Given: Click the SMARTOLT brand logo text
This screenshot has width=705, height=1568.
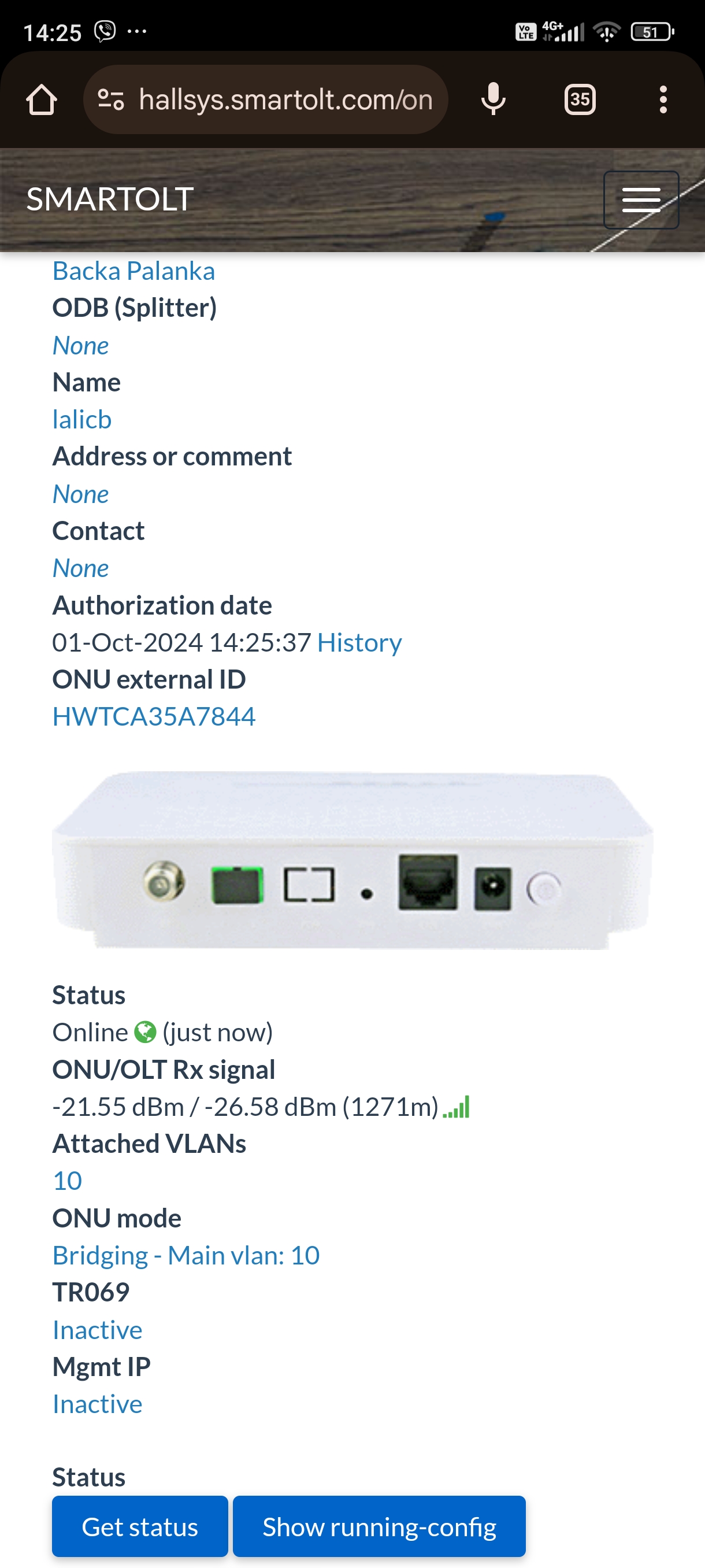Looking at the screenshot, I should point(109,199).
